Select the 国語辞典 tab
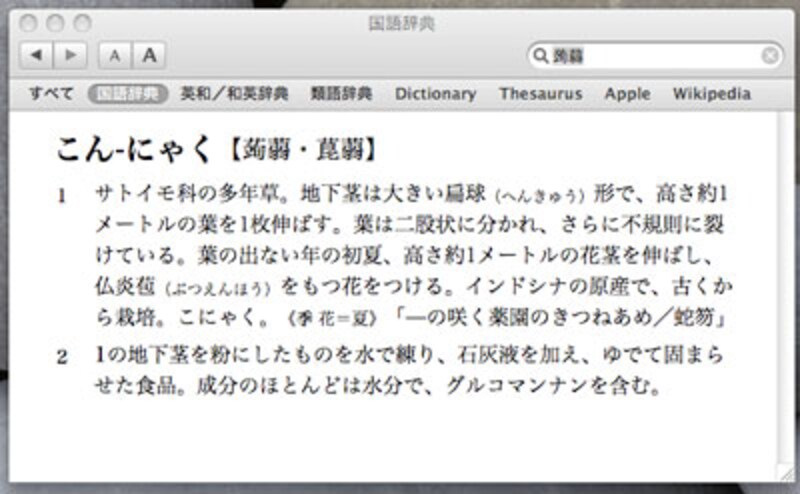Screen dimensions: 800x494 128,93
